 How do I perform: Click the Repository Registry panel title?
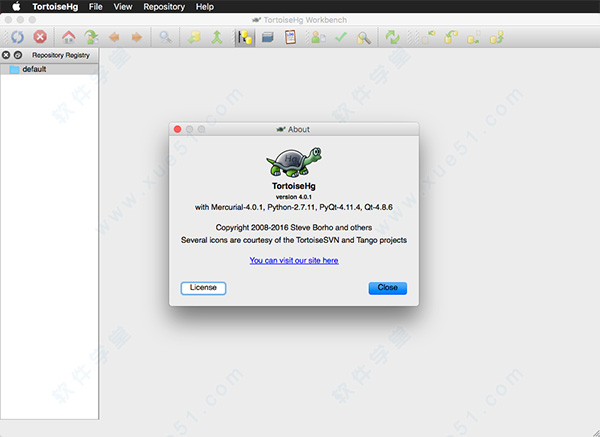(x=61, y=55)
